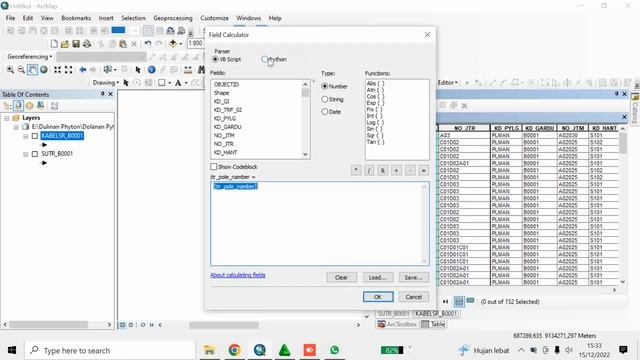The width and height of the screenshot is (640, 360).
Task: Click the Identify info tool
Action: (151, 70)
